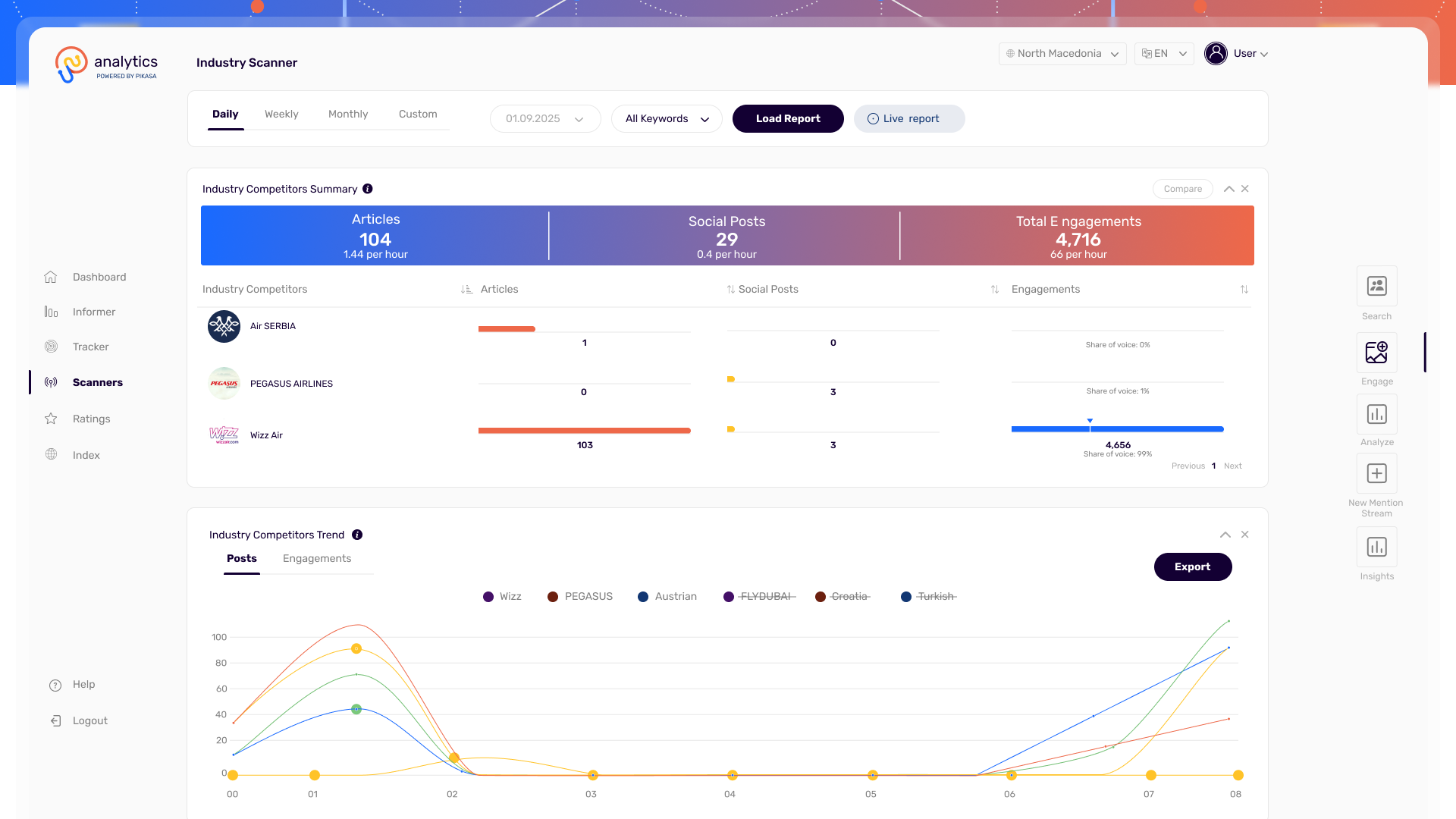This screenshot has width=1456, height=819.
Task: Open the Dashboard from the sidebar
Action: (99, 277)
